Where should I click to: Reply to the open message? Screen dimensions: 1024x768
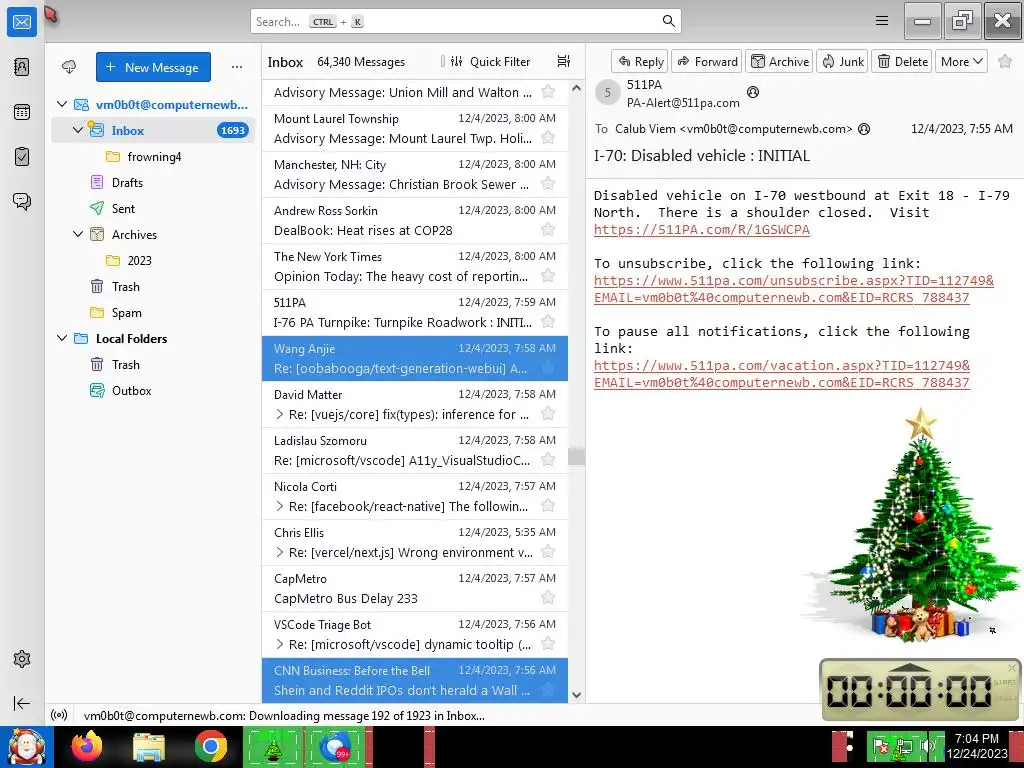(640, 61)
